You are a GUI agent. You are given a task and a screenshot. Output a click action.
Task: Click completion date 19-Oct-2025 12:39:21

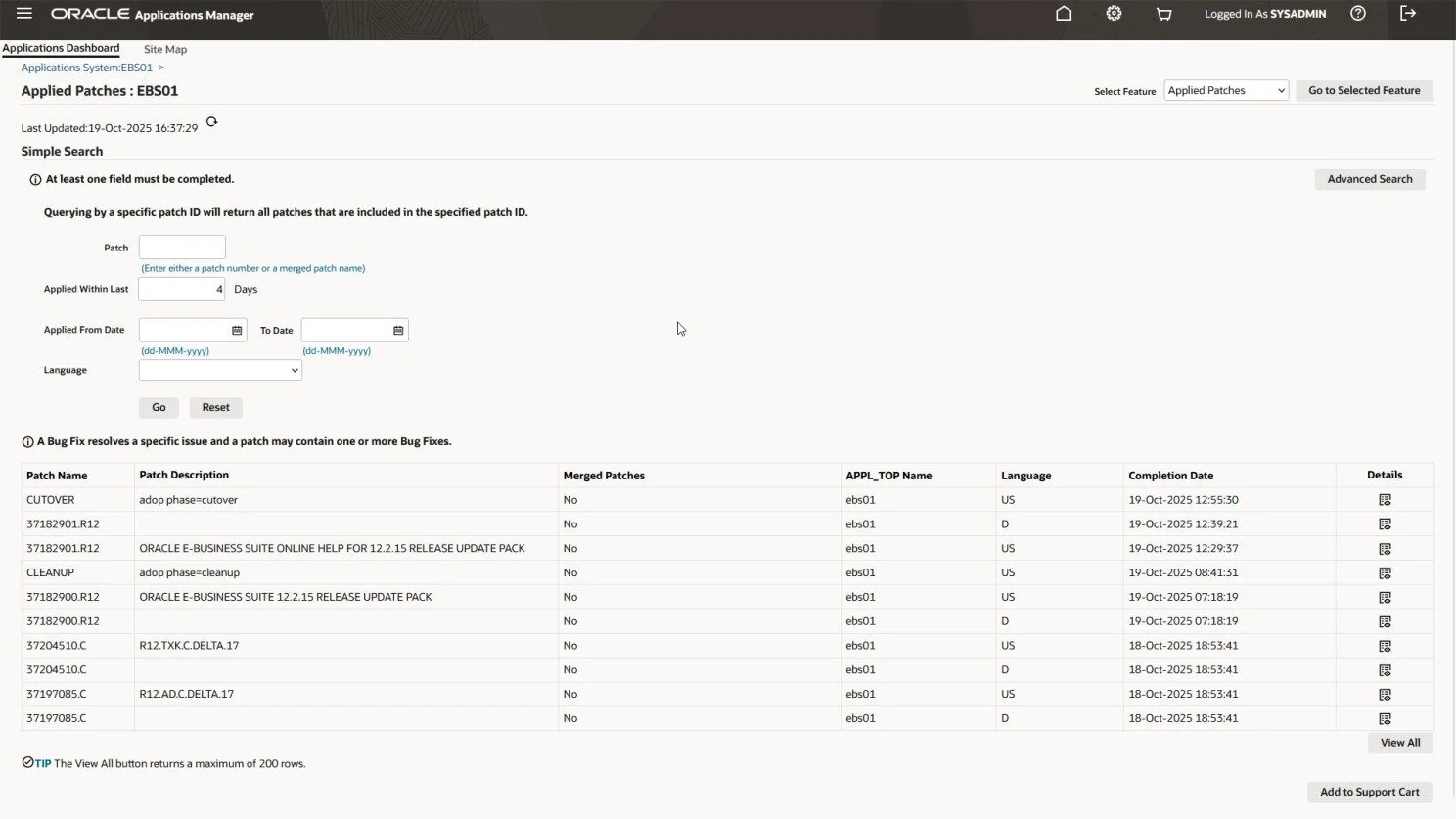click(1183, 524)
